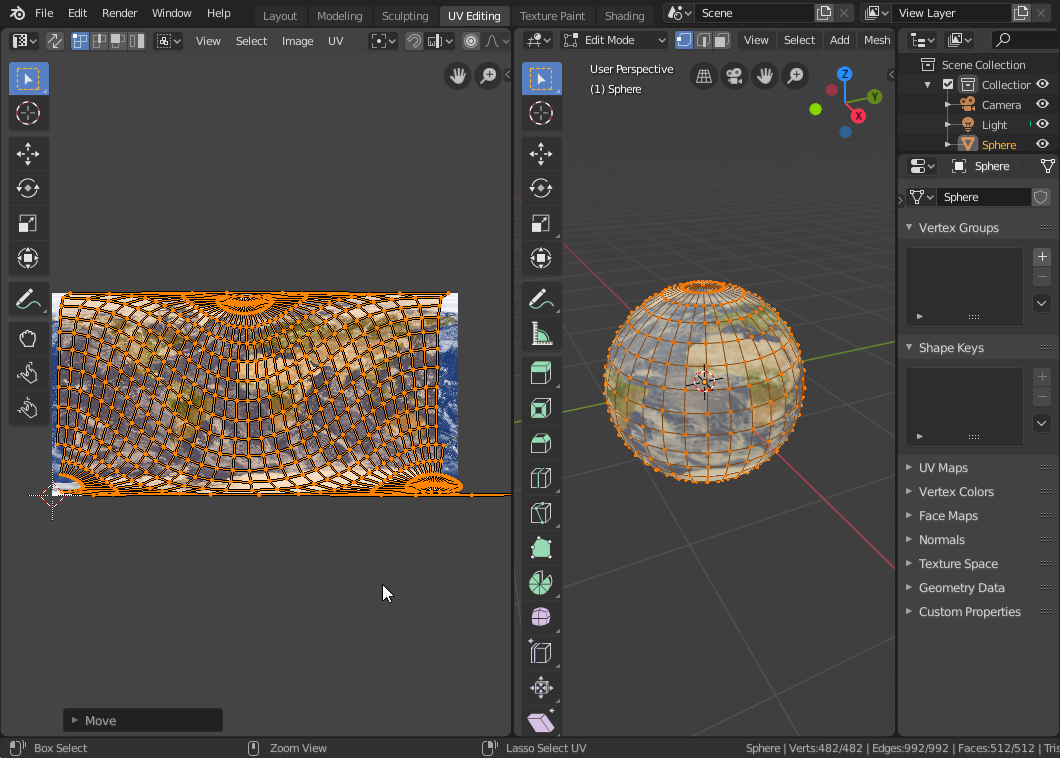Select the Inset Faces tool
The width and height of the screenshot is (1060, 758).
pyautogui.click(x=541, y=408)
